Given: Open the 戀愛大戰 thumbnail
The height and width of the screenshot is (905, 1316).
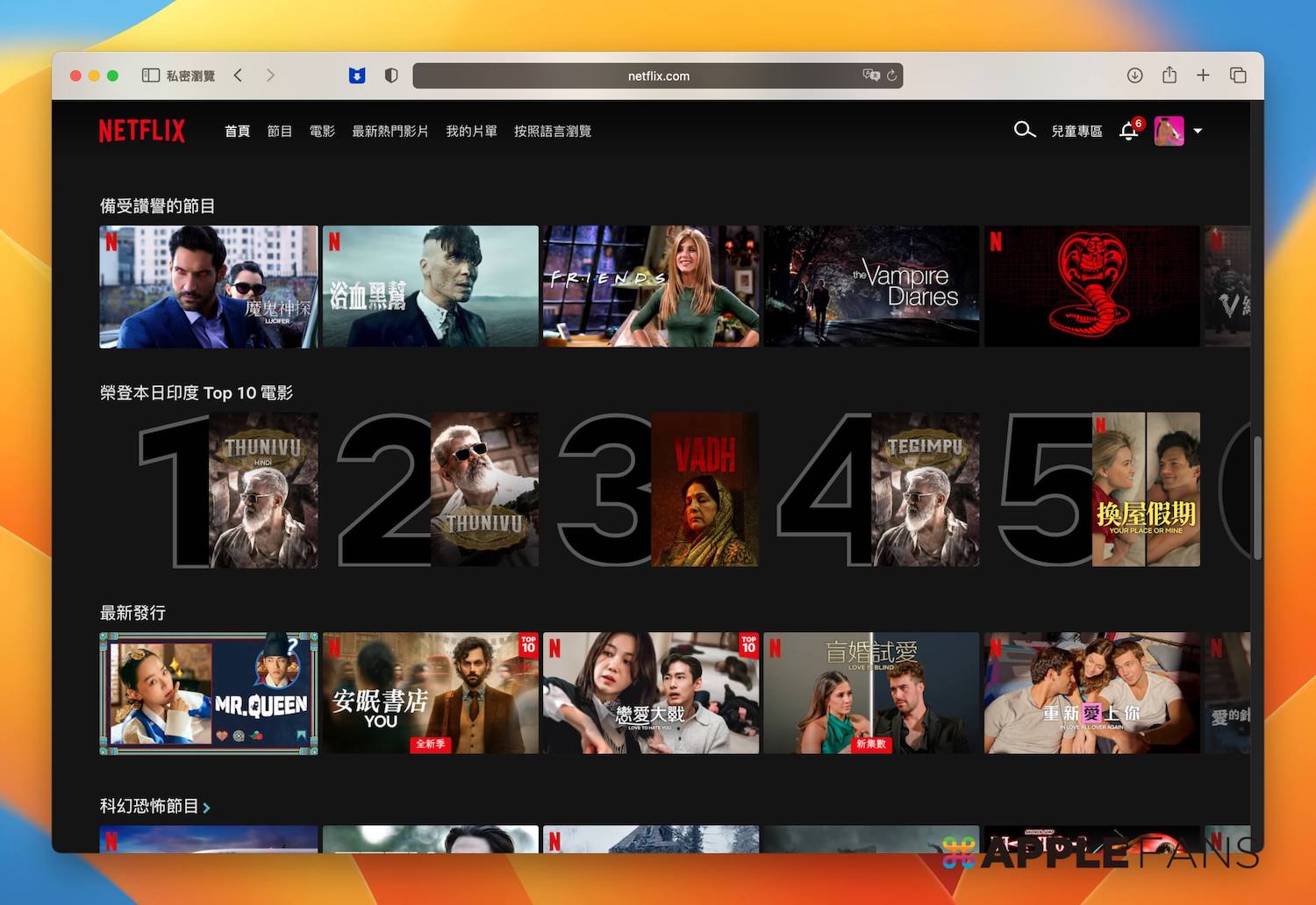Looking at the screenshot, I should click(651, 693).
